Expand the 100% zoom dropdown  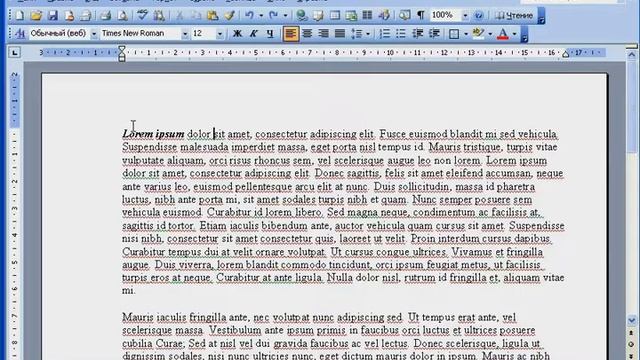[465, 16]
